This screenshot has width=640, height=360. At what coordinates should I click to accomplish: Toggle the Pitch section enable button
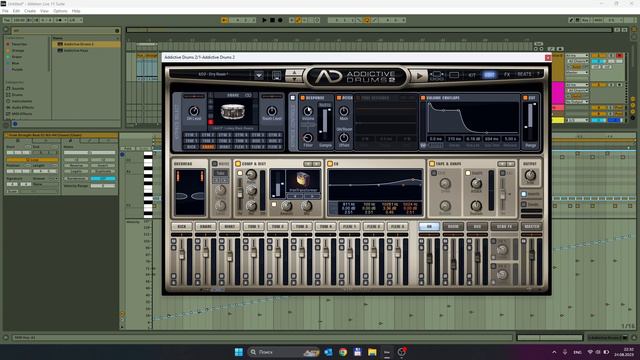pyautogui.click(x=338, y=98)
